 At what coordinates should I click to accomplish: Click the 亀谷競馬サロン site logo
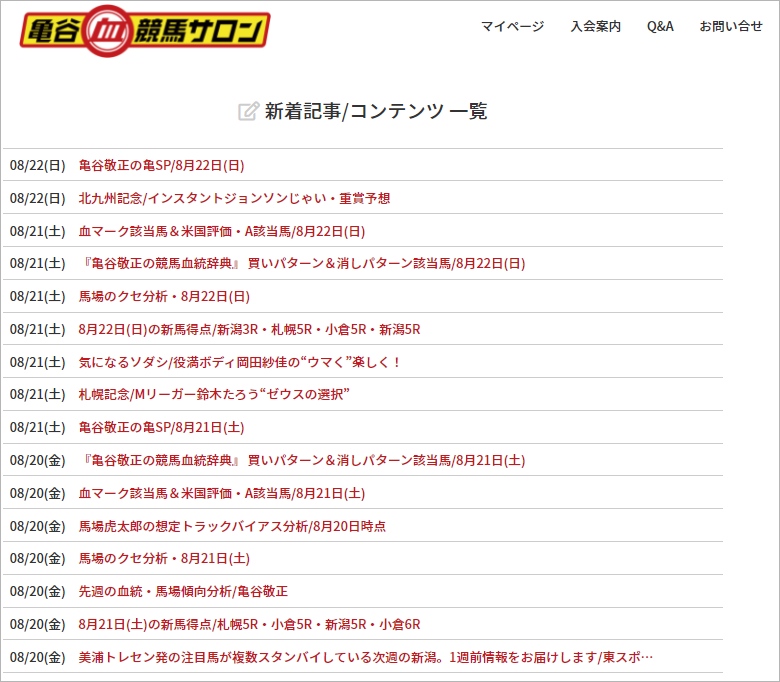(x=145, y=31)
